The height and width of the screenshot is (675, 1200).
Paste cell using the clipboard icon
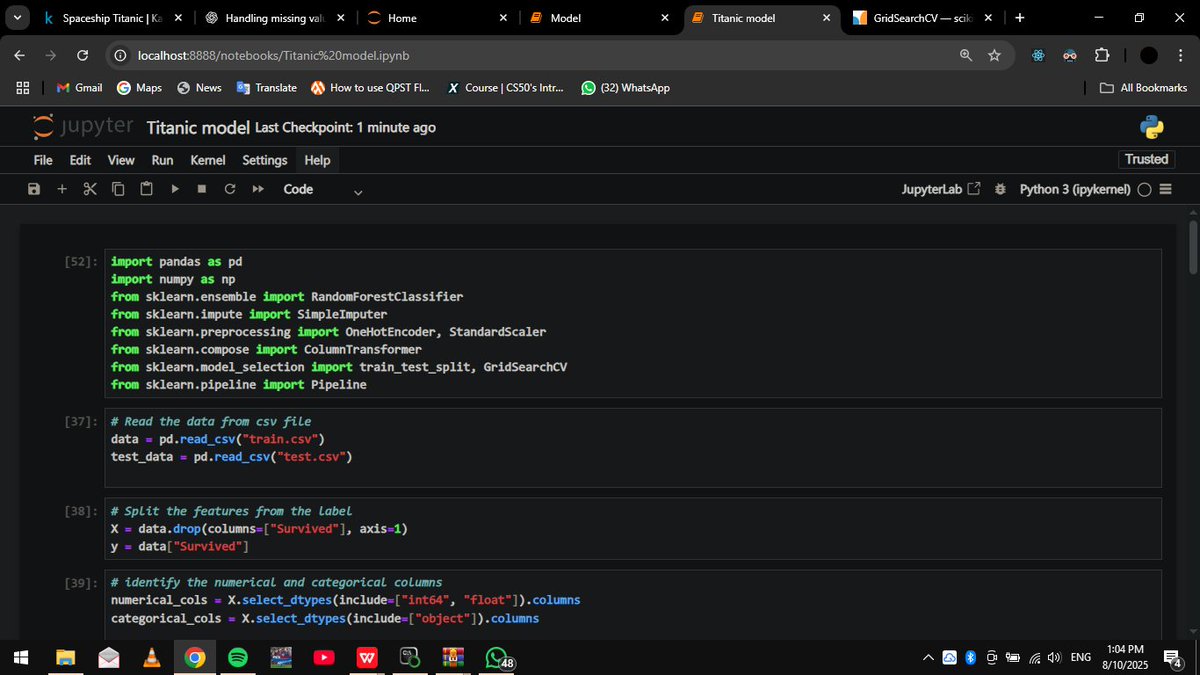(146, 189)
